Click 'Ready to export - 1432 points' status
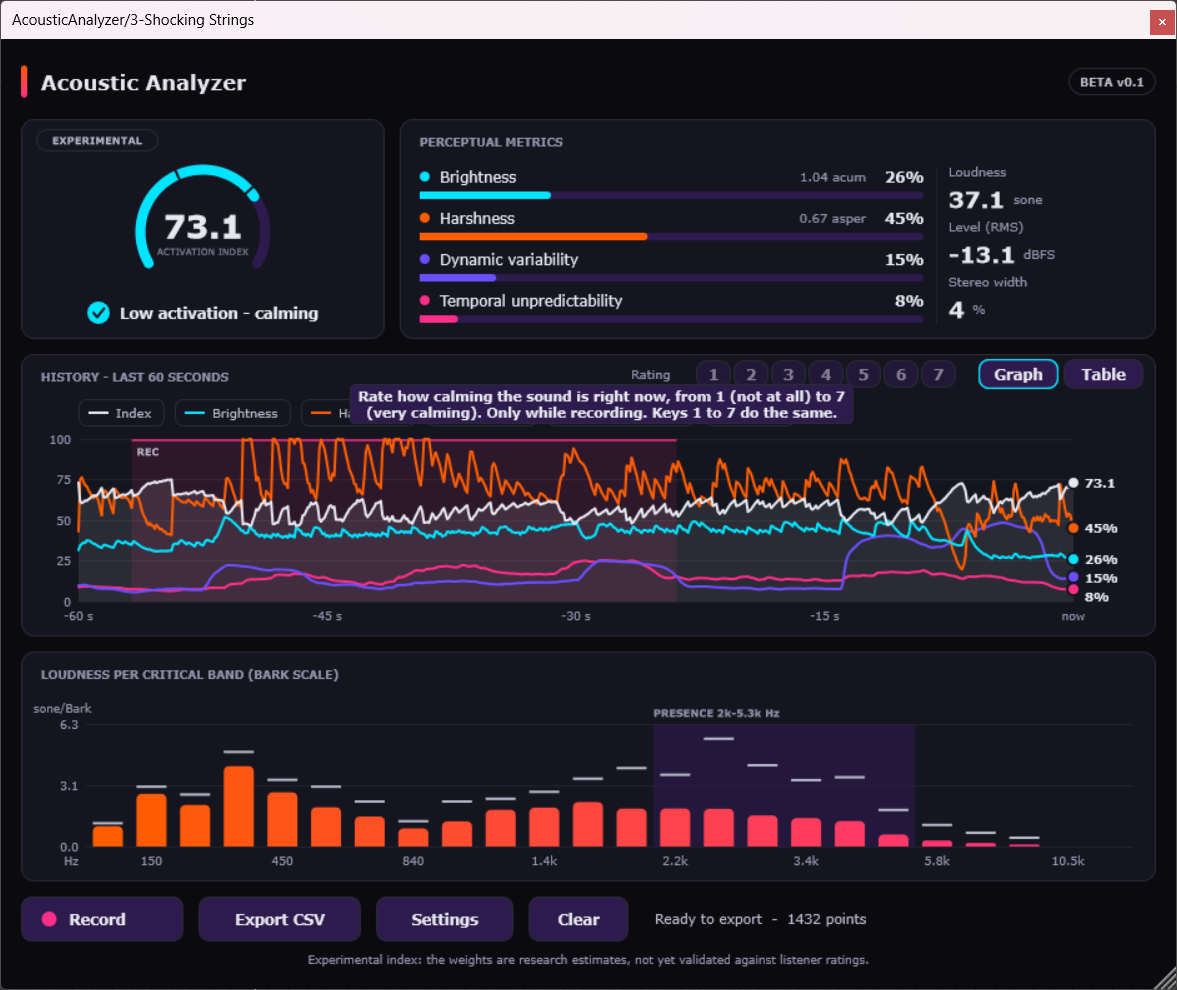The width and height of the screenshot is (1177, 990). click(760, 919)
